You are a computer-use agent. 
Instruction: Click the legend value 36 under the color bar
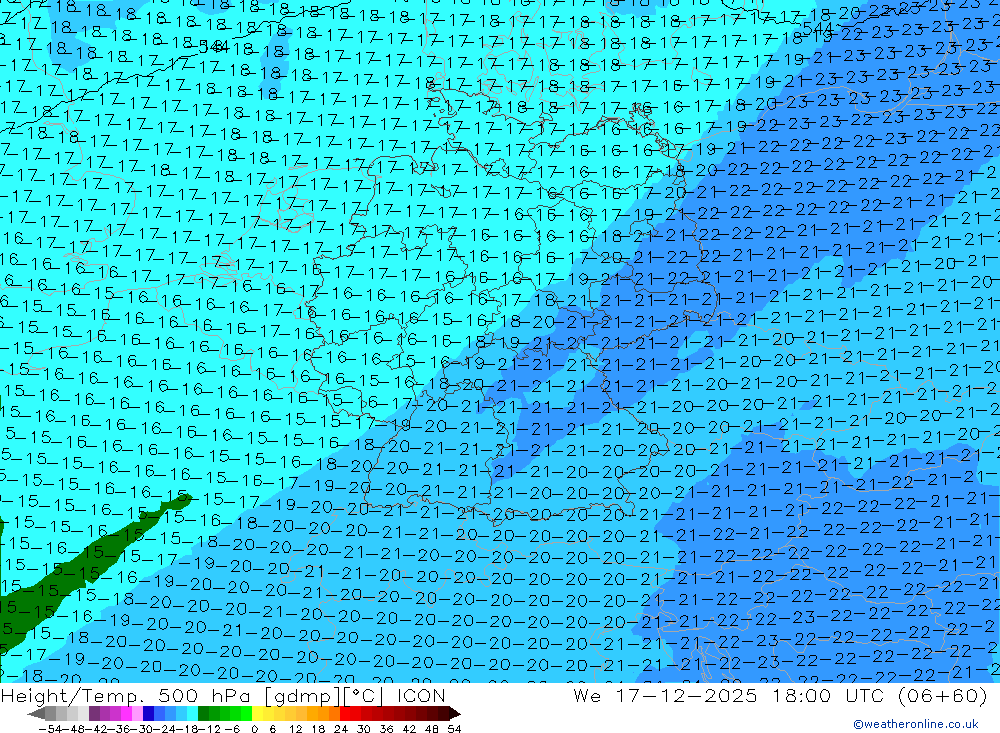[x=386, y=729]
